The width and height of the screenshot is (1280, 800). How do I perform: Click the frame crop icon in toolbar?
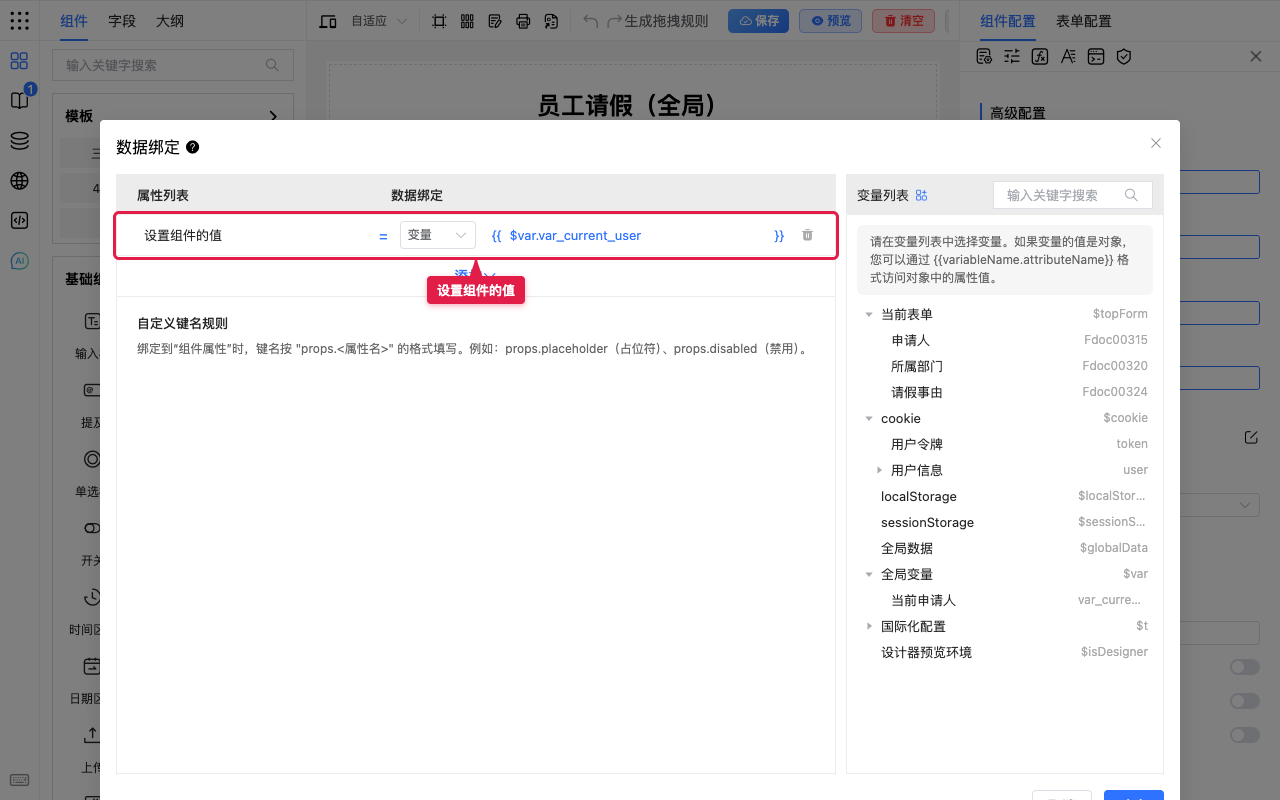tap(439, 21)
